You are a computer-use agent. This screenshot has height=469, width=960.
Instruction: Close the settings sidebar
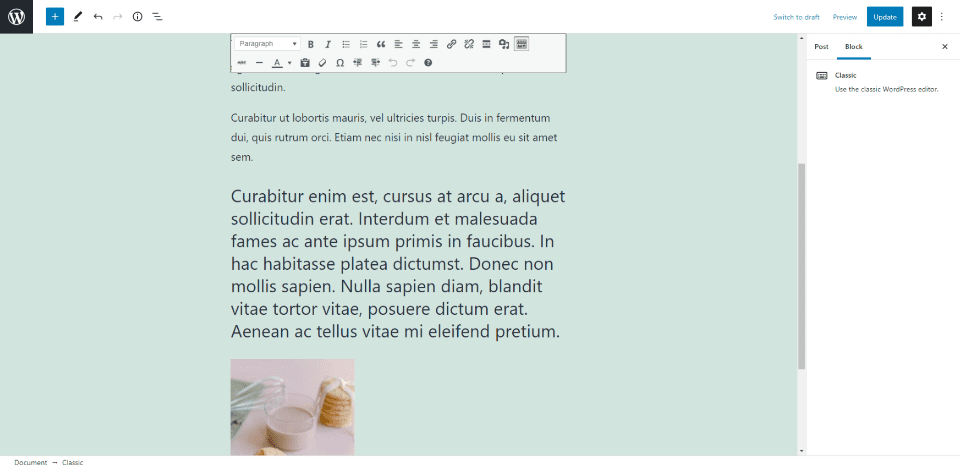click(x=945, y=47)
